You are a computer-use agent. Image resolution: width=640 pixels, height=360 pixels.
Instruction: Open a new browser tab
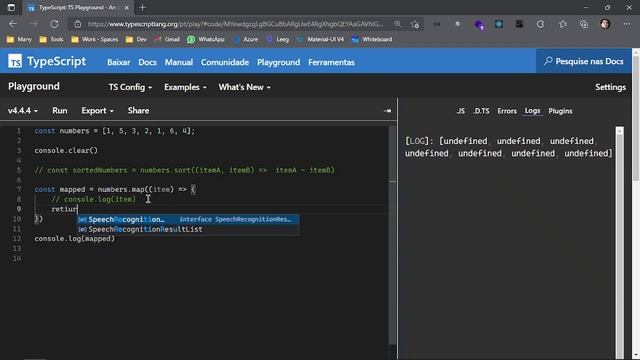pos(142,7)
